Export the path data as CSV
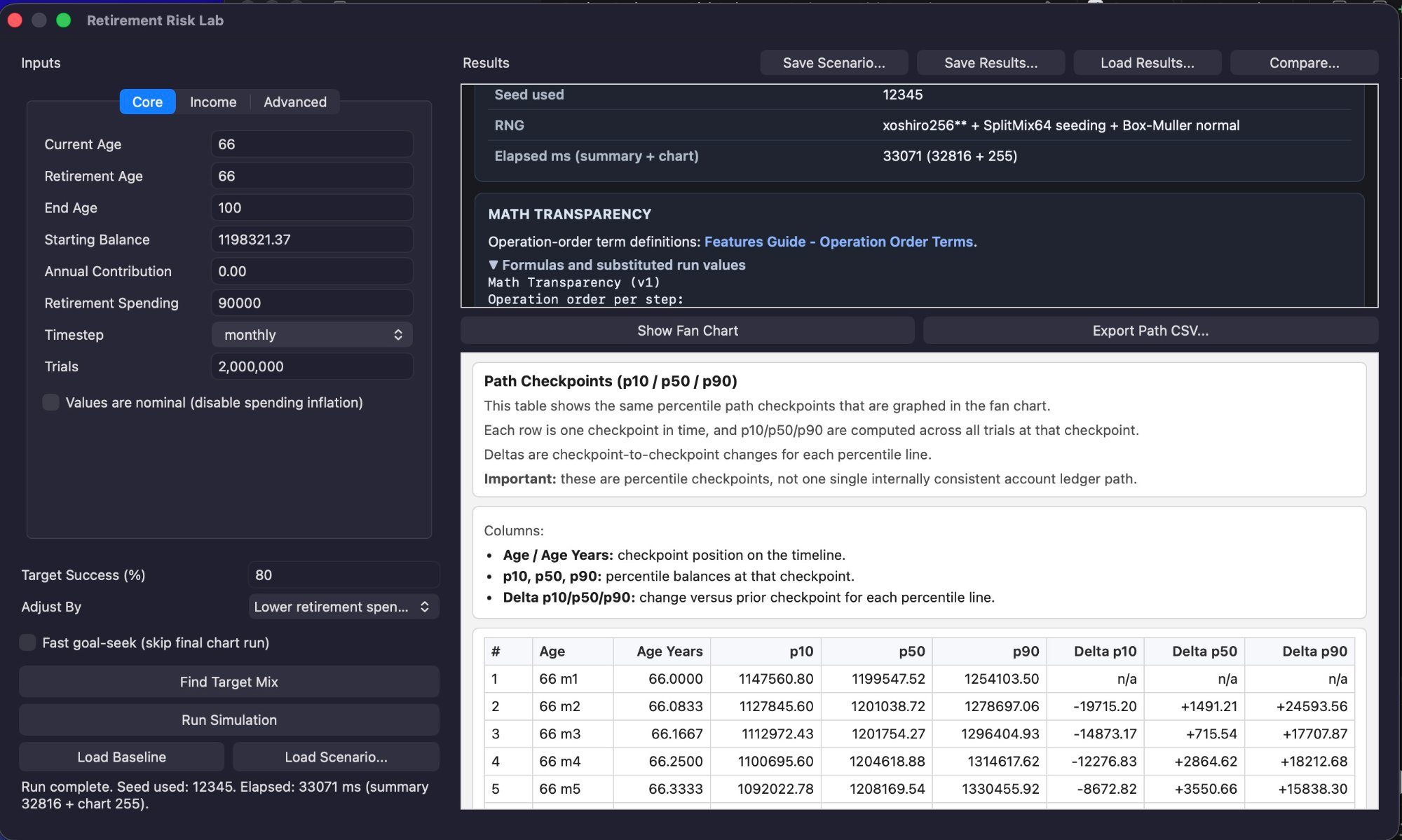The image size is (1402, 840). (1149, 330)
